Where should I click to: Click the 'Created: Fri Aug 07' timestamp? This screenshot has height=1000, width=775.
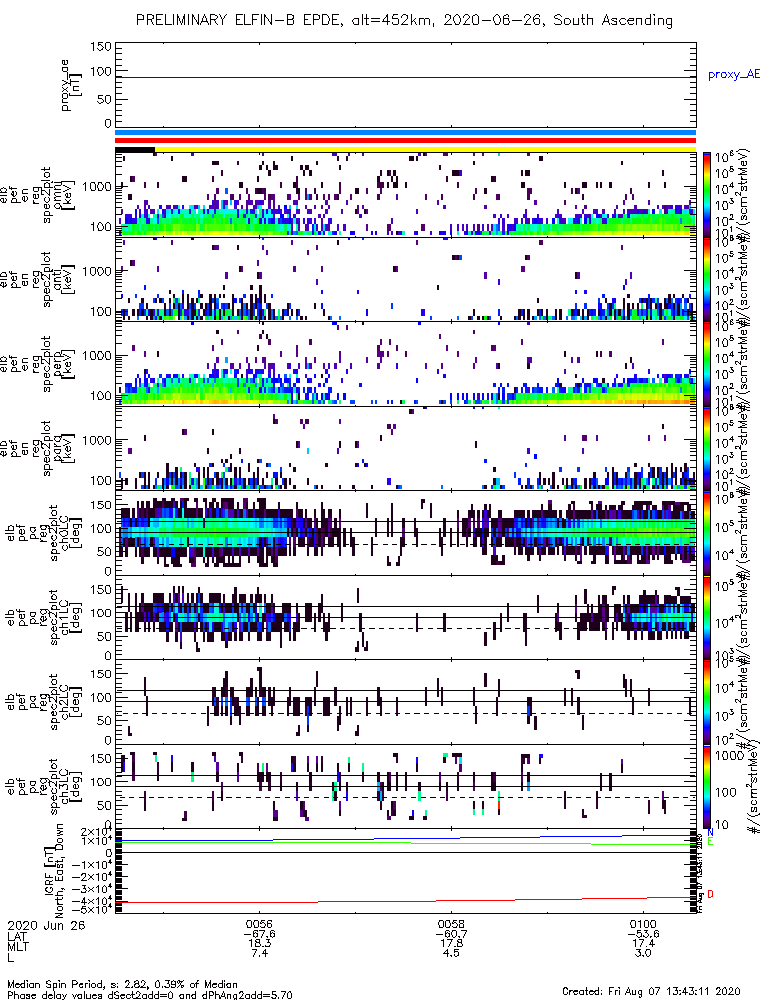(651, 990)
